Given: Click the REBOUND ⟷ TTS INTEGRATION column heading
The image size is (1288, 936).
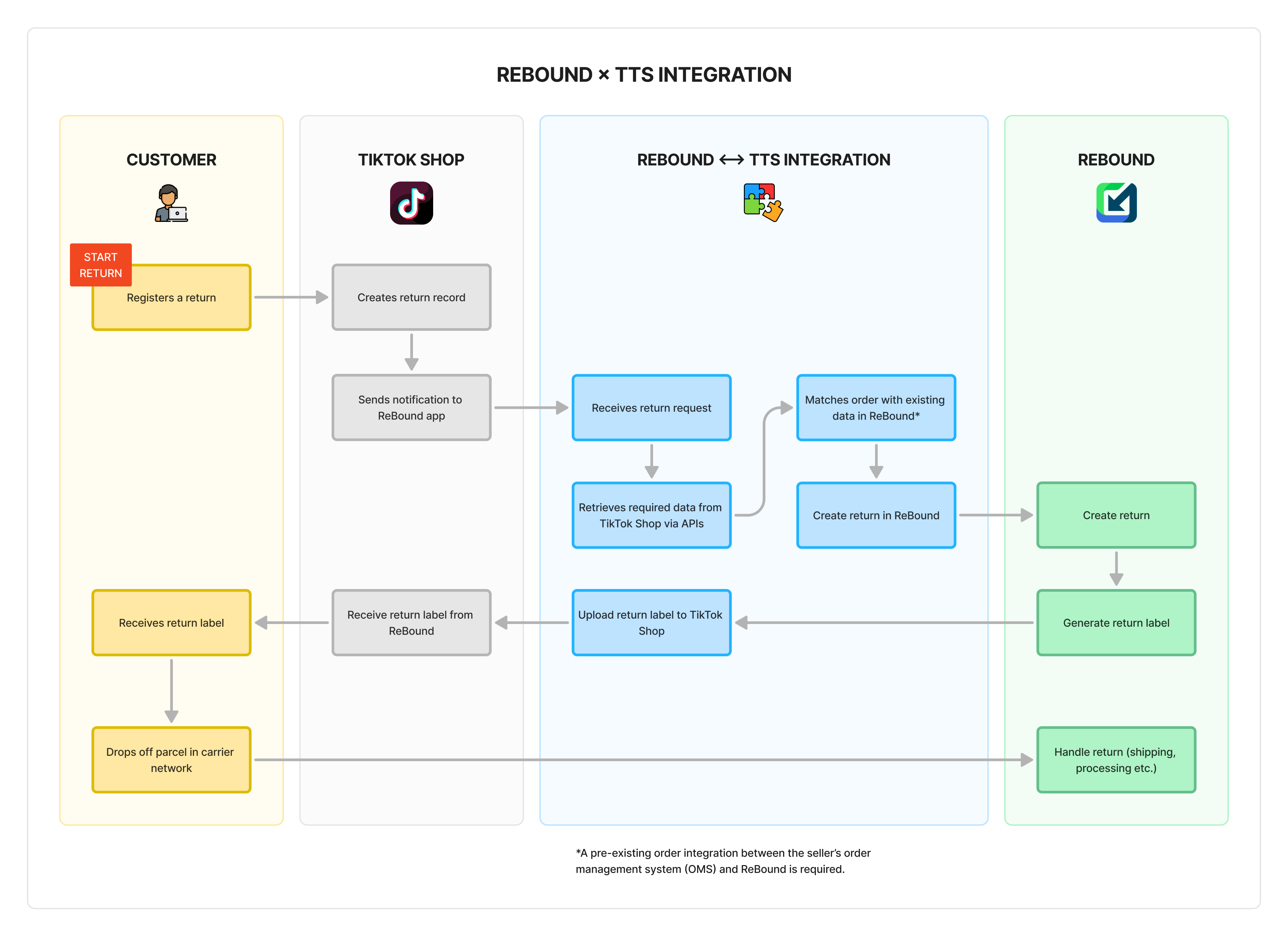Looking at the screenshot, I should [x=763, y=160].
